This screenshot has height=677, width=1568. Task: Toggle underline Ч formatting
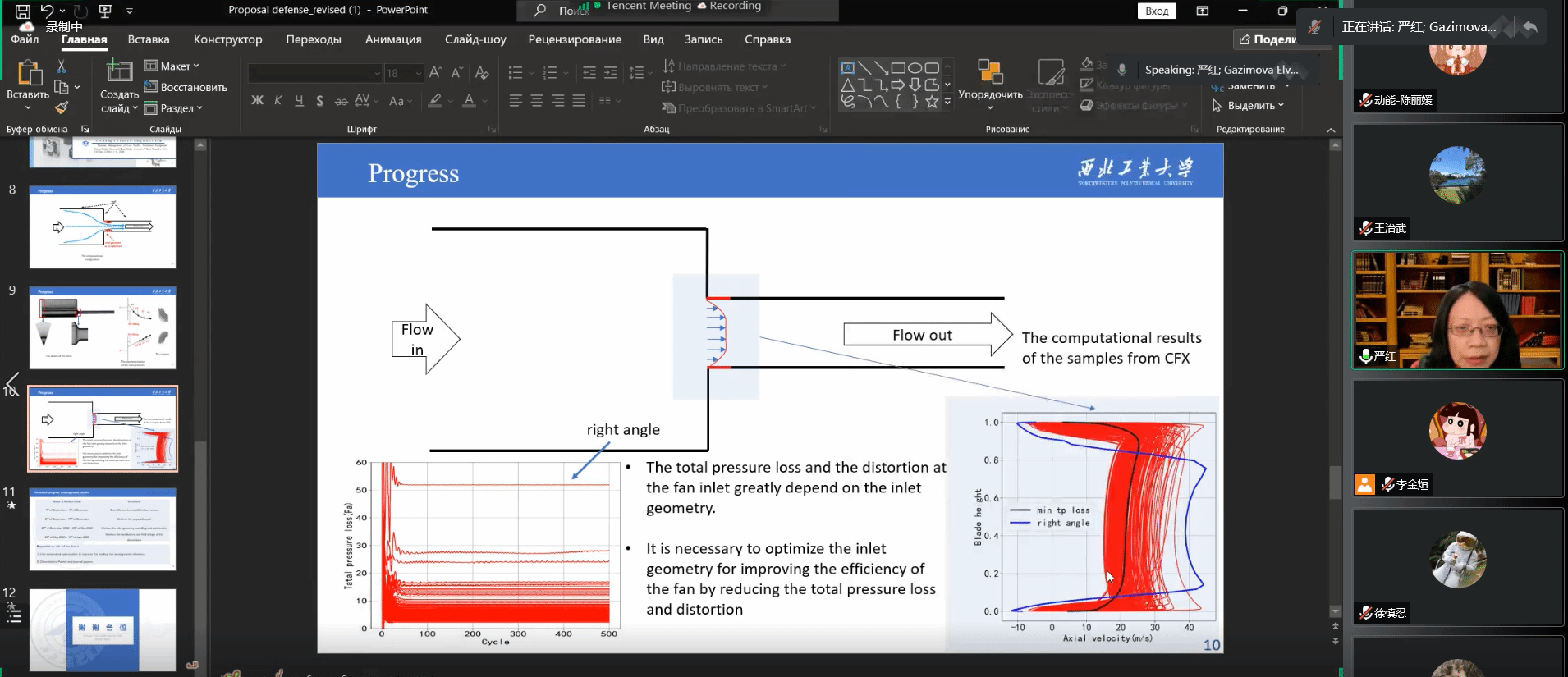(299, 100)
